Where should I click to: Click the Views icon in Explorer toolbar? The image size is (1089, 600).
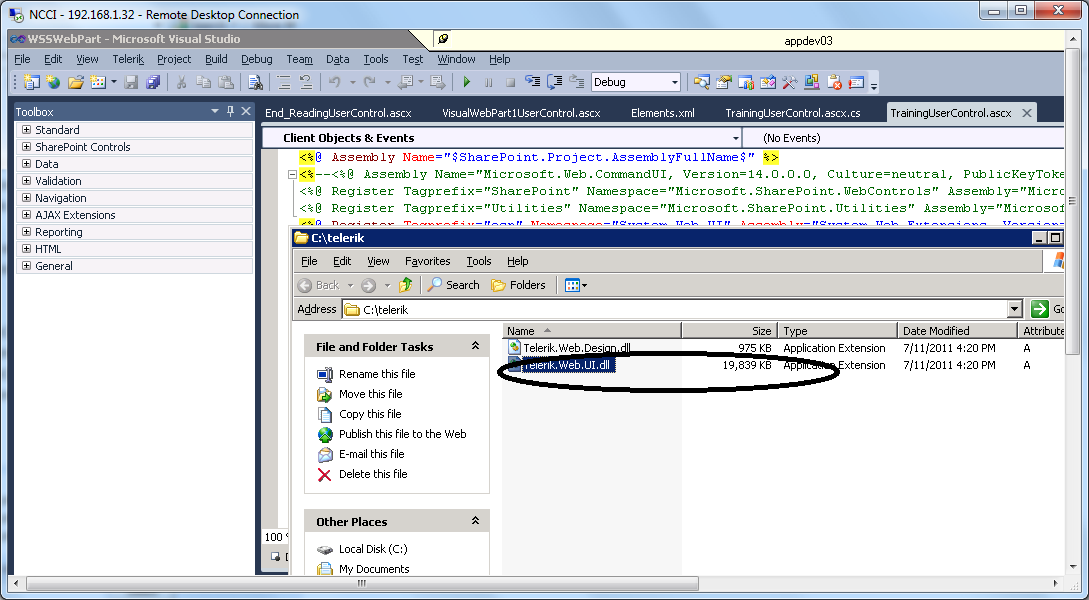pyautogui.click(x=576, y=285)
